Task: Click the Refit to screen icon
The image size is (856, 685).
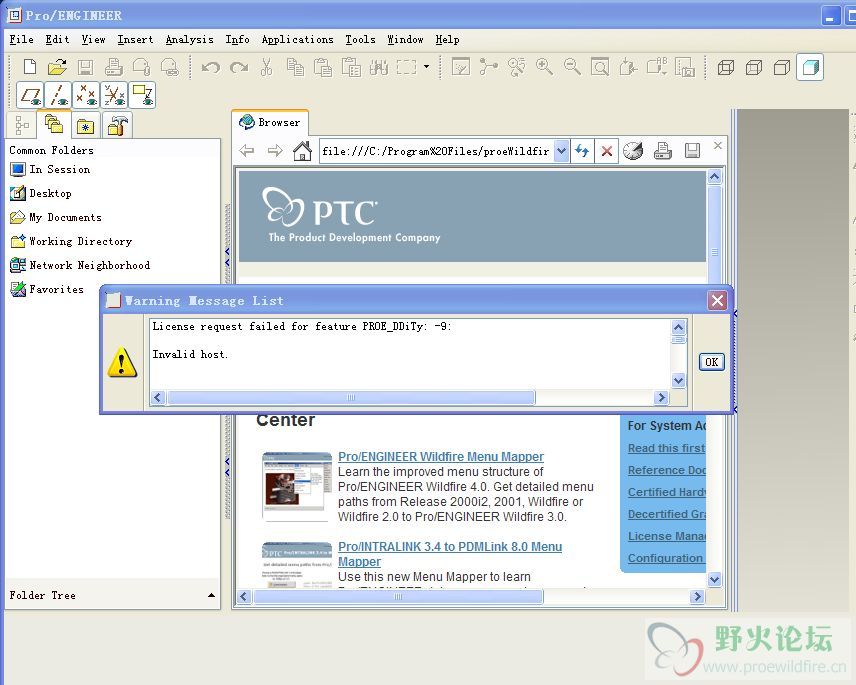Action: pyautogui.click(x=600, y=67)
